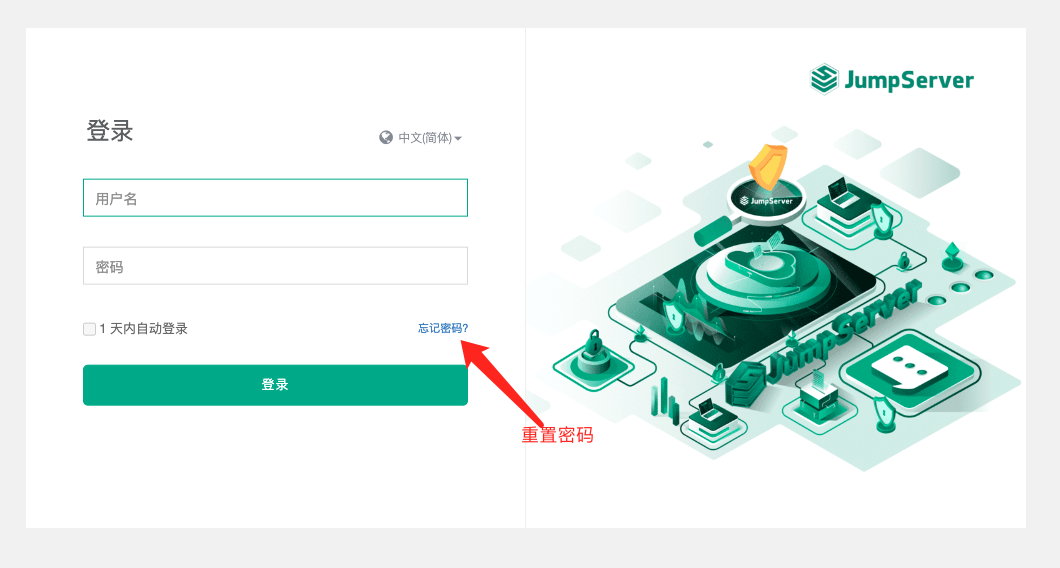Image resolution: width=1060 pixels, height=568 pixels.
Task: Click the JumpServer brand name text
Action: pos(909,80)
